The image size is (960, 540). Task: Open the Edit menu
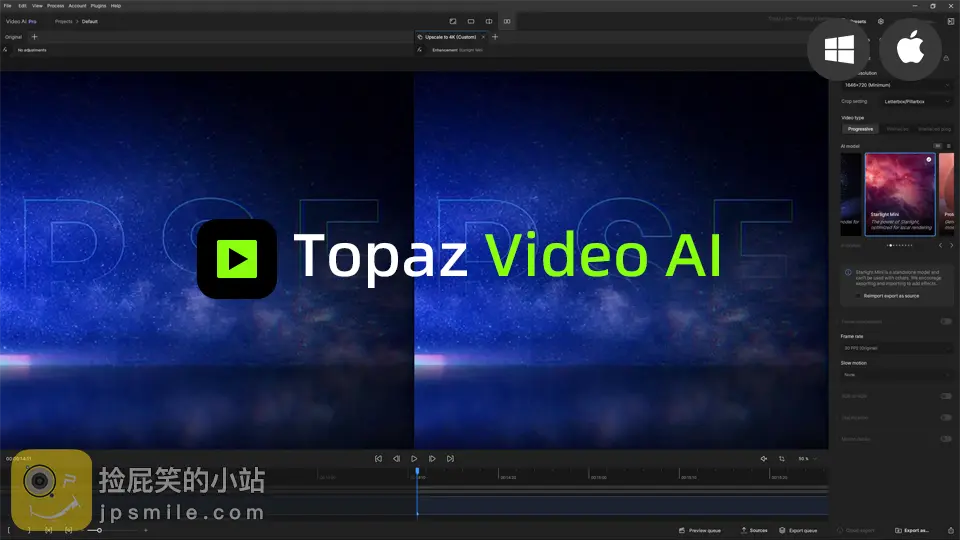(x=22, y=6)
